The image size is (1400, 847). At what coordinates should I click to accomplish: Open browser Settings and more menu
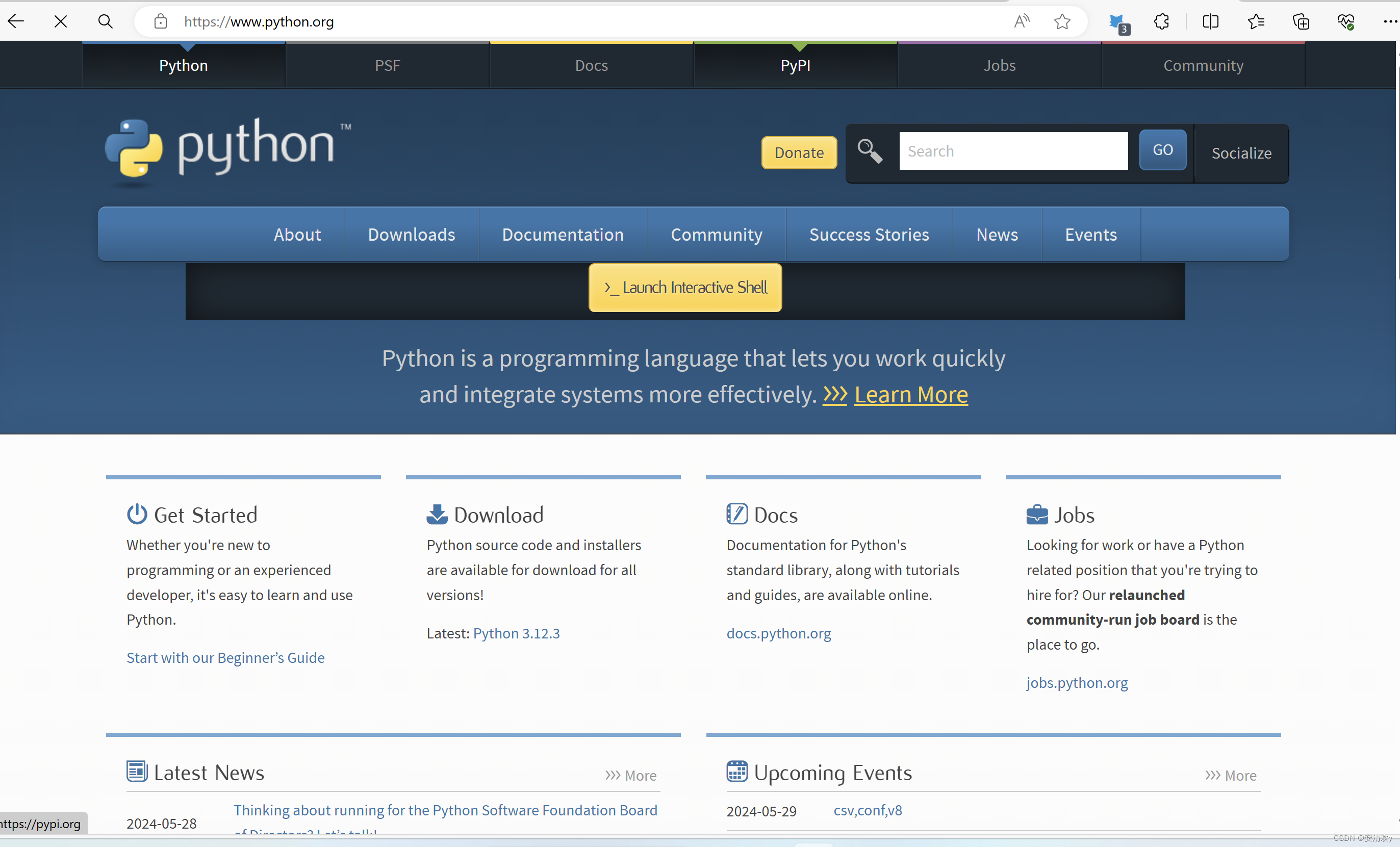[1390, 21]
